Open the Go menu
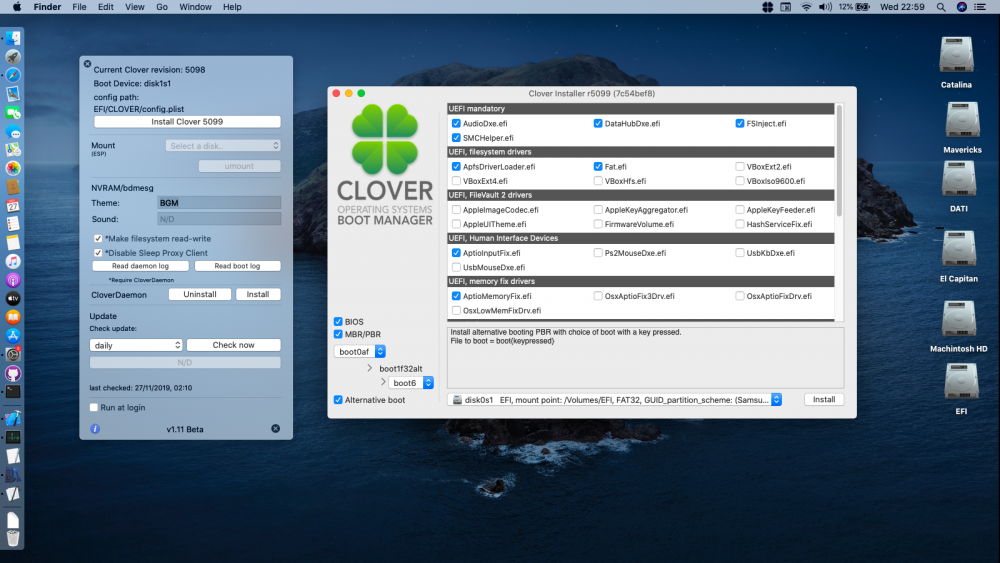Screen dimensions: 1000x563 tap(162, 7)
